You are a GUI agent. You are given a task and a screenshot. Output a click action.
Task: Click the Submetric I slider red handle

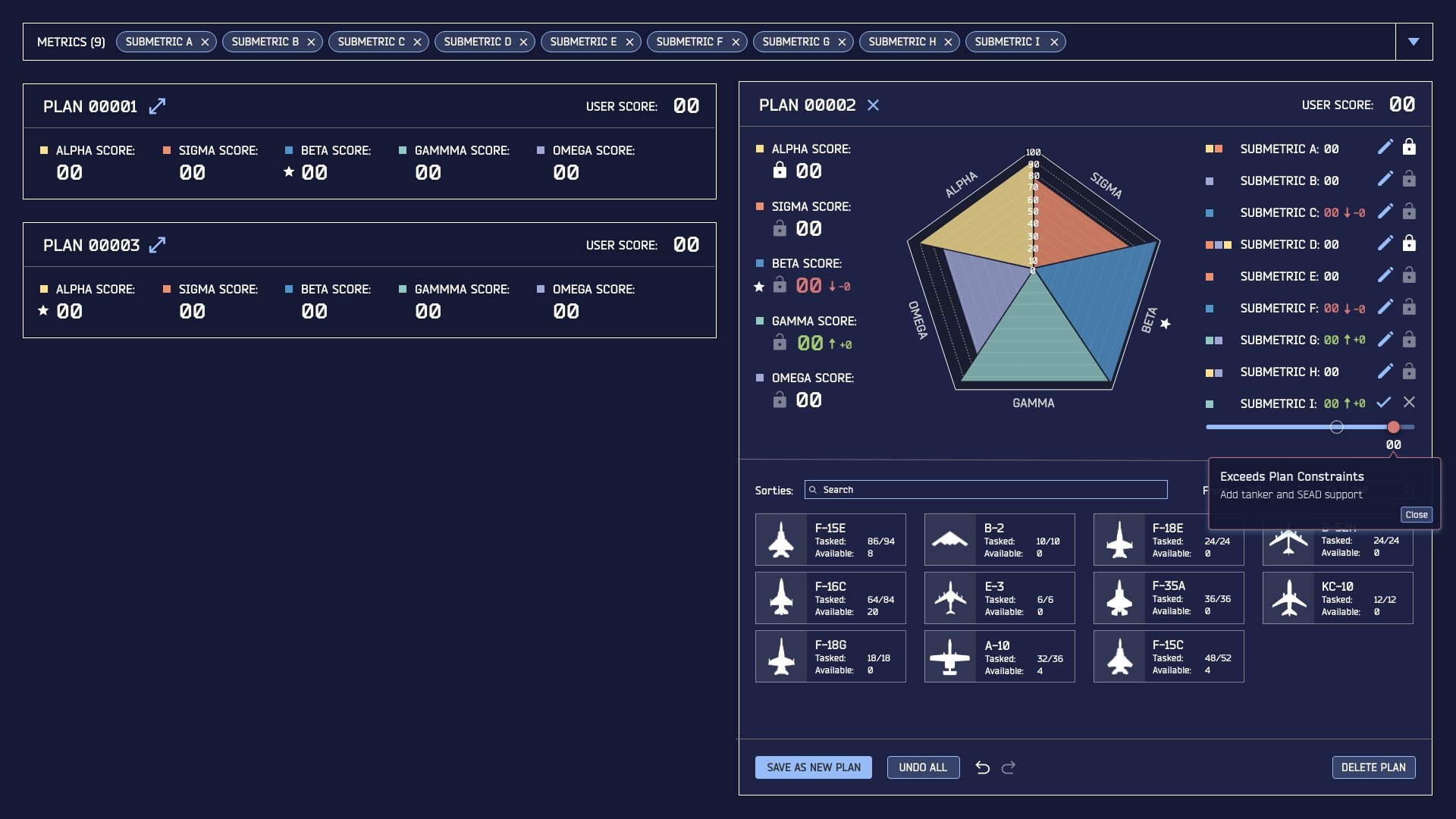tap(1393, 427)
